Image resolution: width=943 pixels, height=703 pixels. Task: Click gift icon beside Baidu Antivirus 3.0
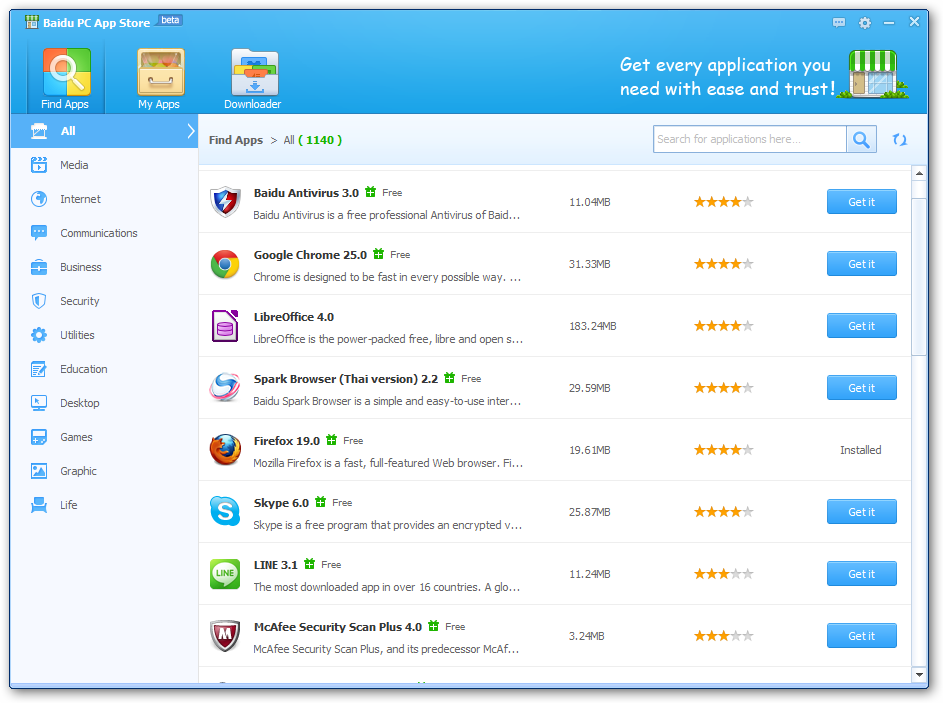370,192
